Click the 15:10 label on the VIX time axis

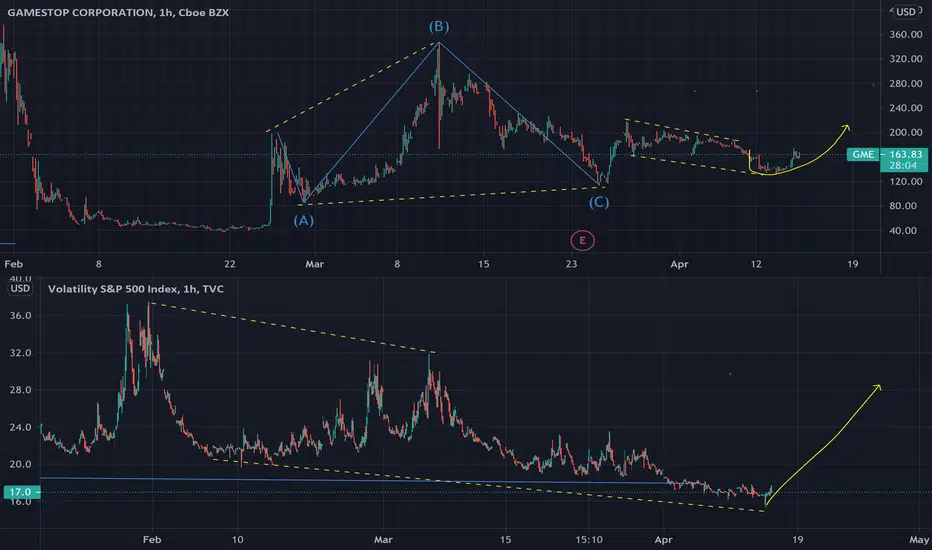tap(589, 540)
